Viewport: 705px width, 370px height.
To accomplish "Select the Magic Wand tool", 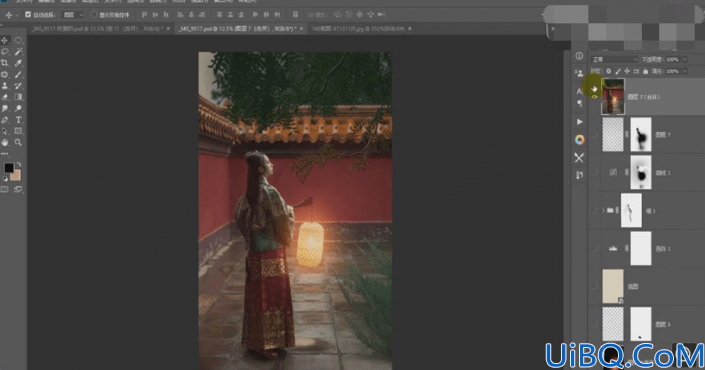I will point(18,52).
